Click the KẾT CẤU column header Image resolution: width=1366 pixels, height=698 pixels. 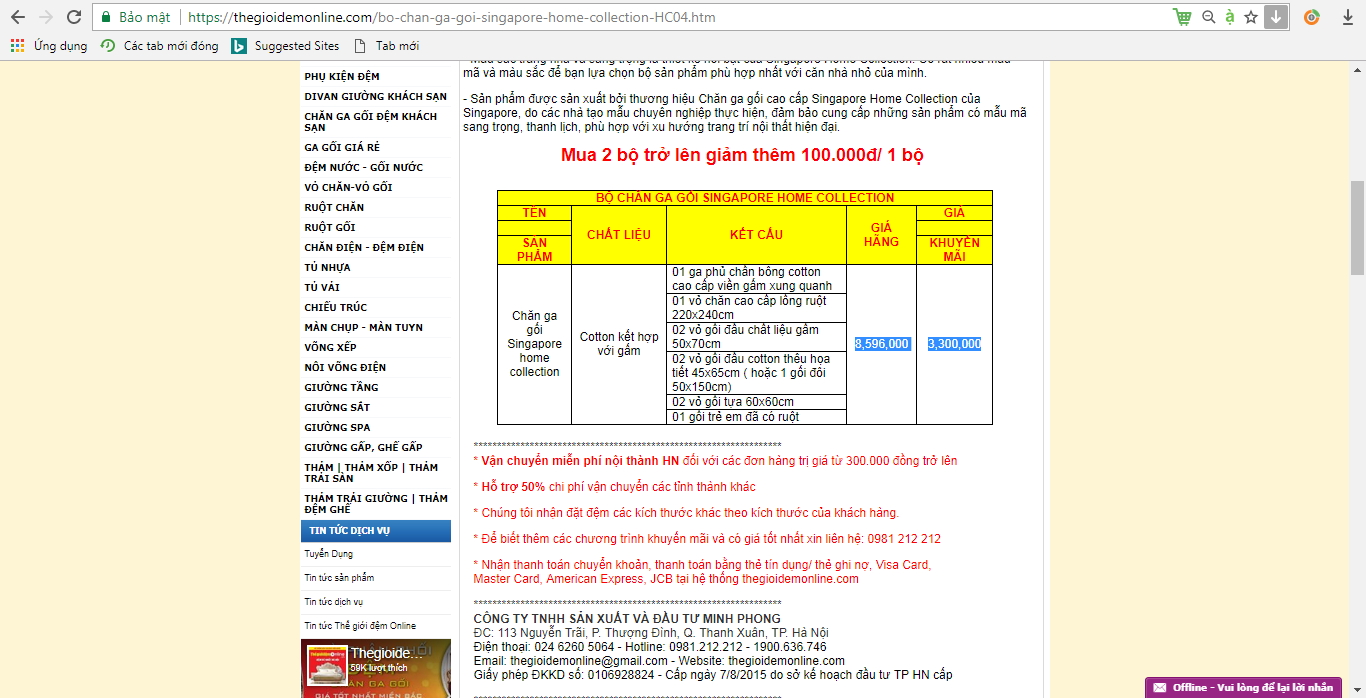click(x=756, y=235)
